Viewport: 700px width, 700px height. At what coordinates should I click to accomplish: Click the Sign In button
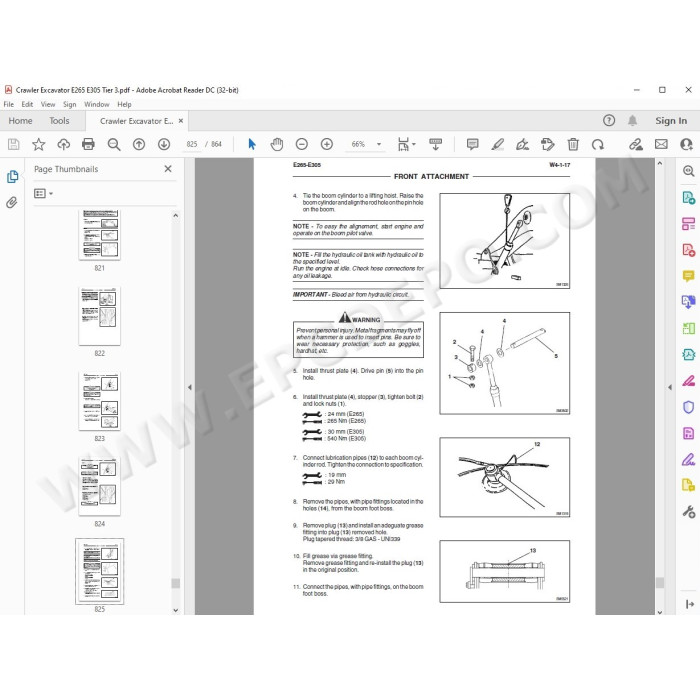[671, 121]
